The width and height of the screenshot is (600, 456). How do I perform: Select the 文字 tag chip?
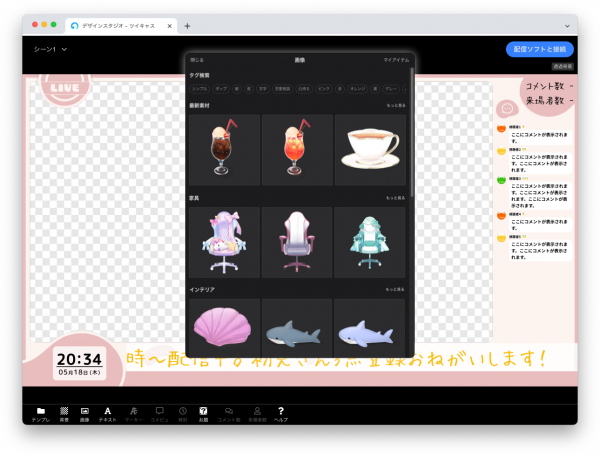click(x=262, y=89)
